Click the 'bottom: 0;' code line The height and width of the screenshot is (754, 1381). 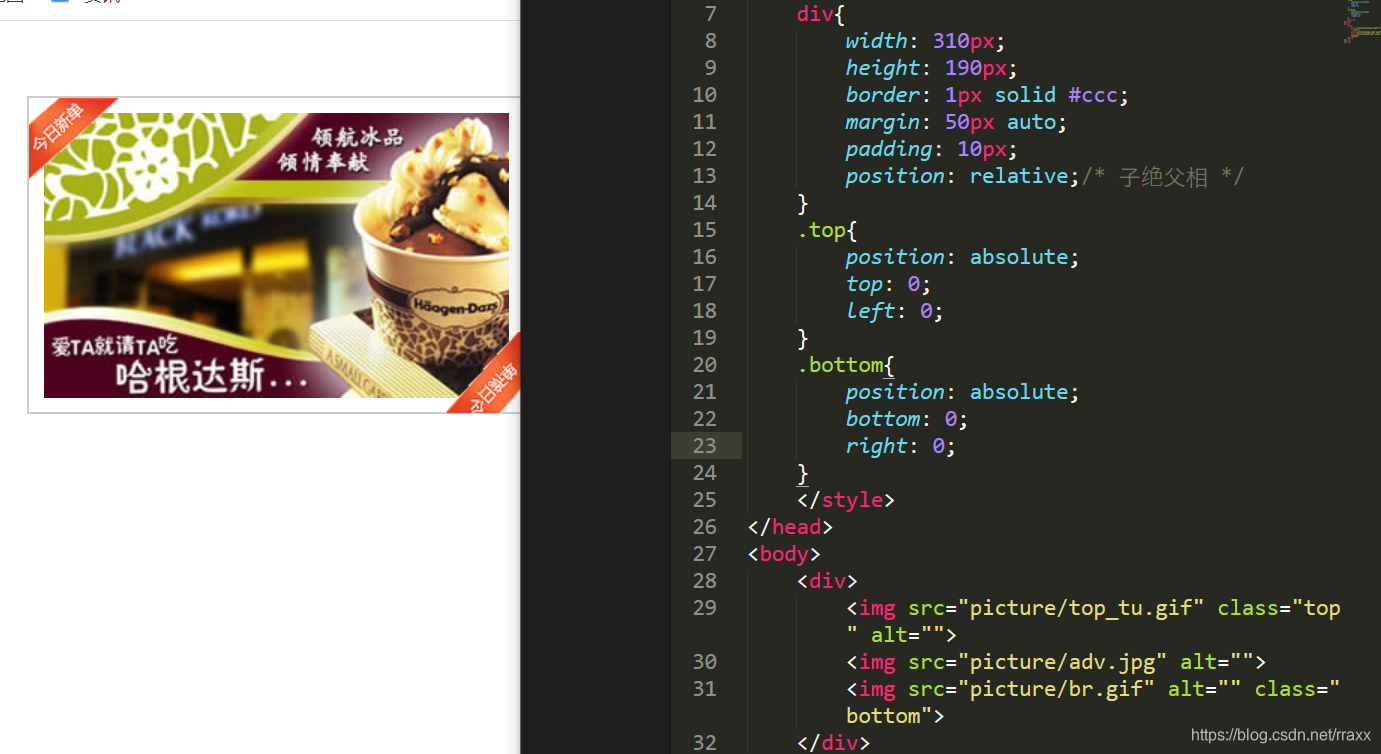point(907,419)
